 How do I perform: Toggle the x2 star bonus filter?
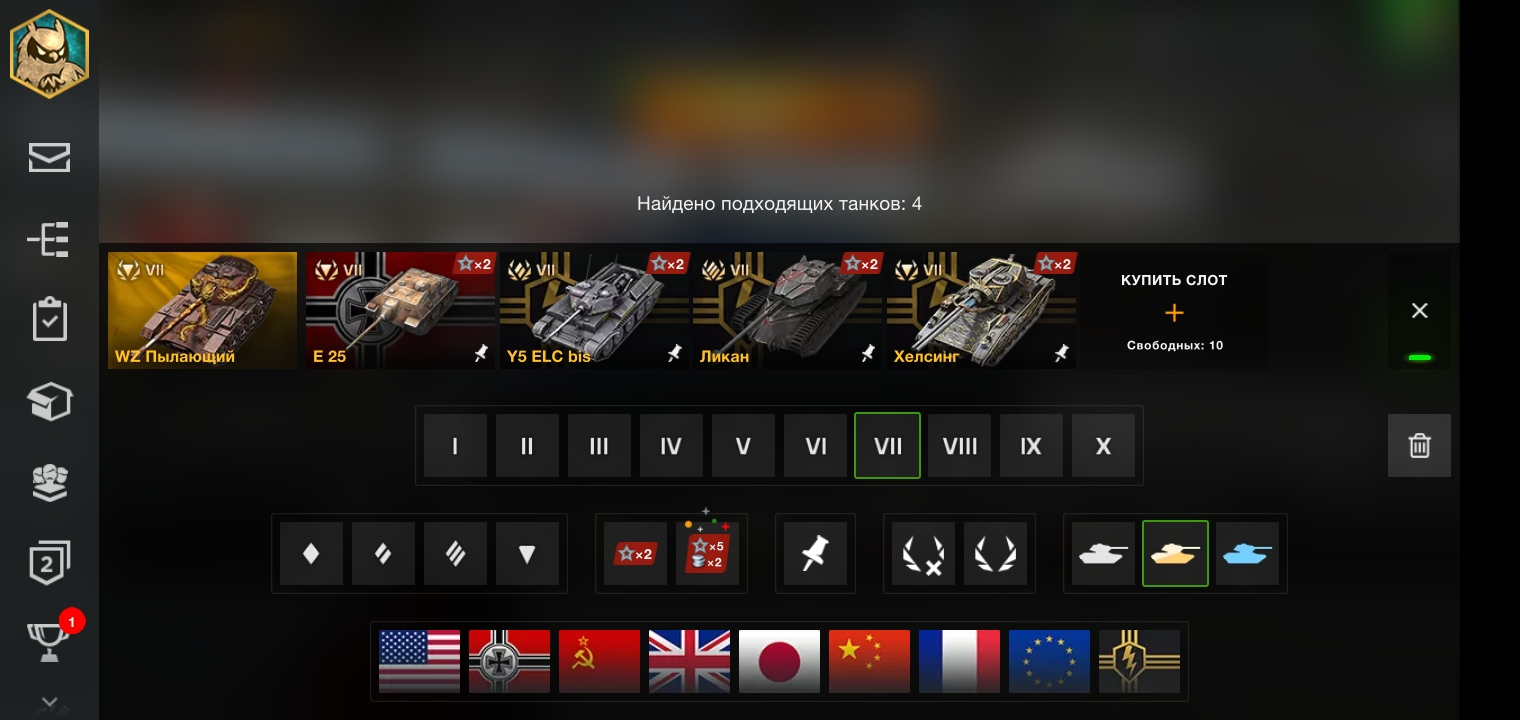pyautogui.click(x=635, y=553)
